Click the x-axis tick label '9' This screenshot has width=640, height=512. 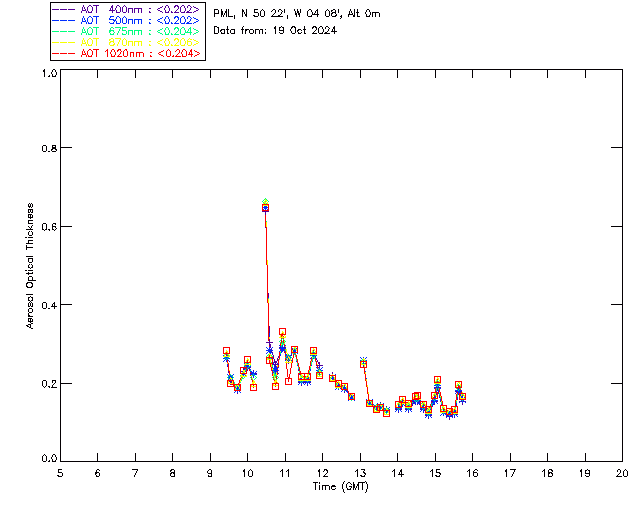[210, 473]
